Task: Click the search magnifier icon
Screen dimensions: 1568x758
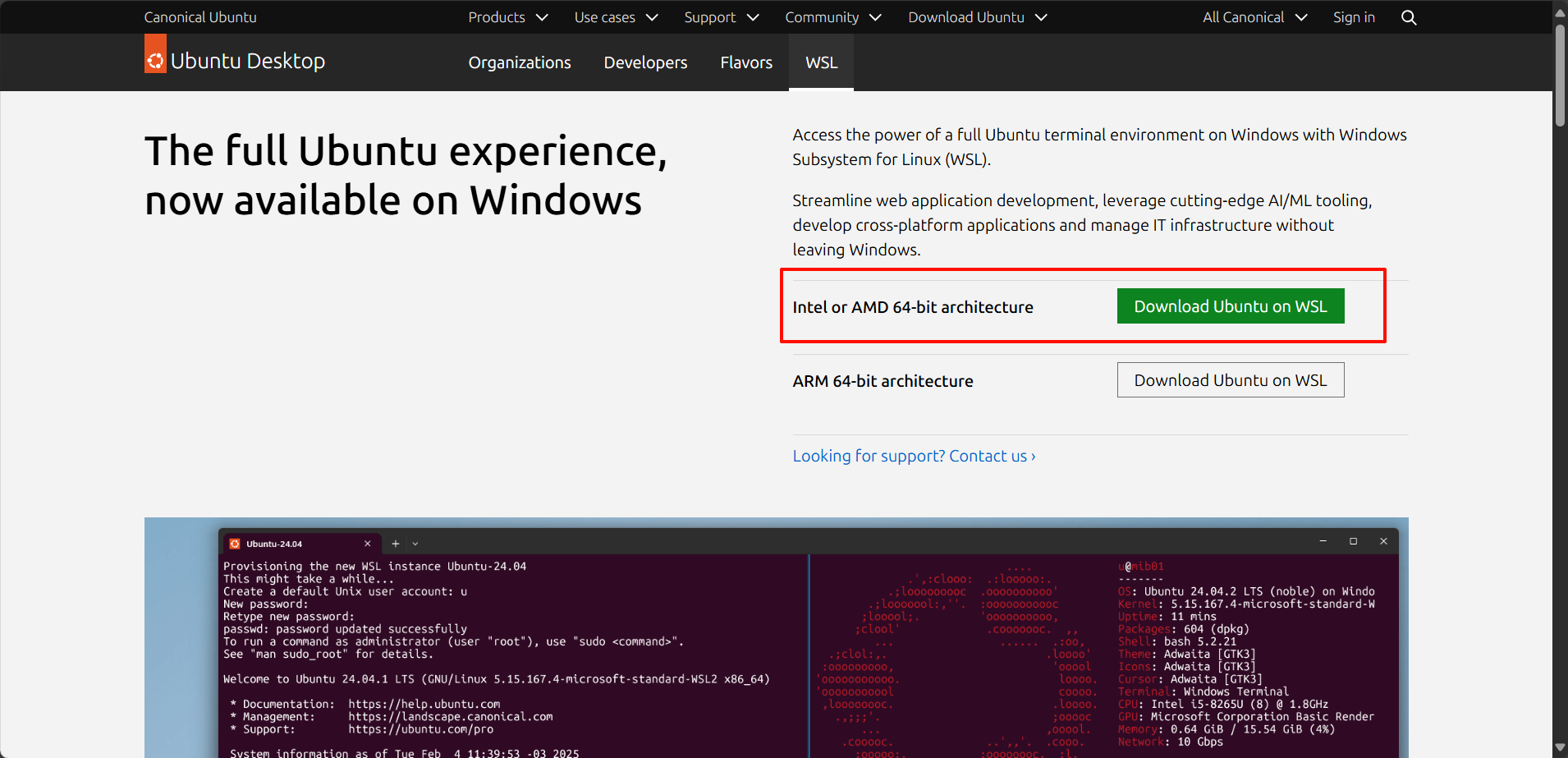Action: click(1409, 17)
